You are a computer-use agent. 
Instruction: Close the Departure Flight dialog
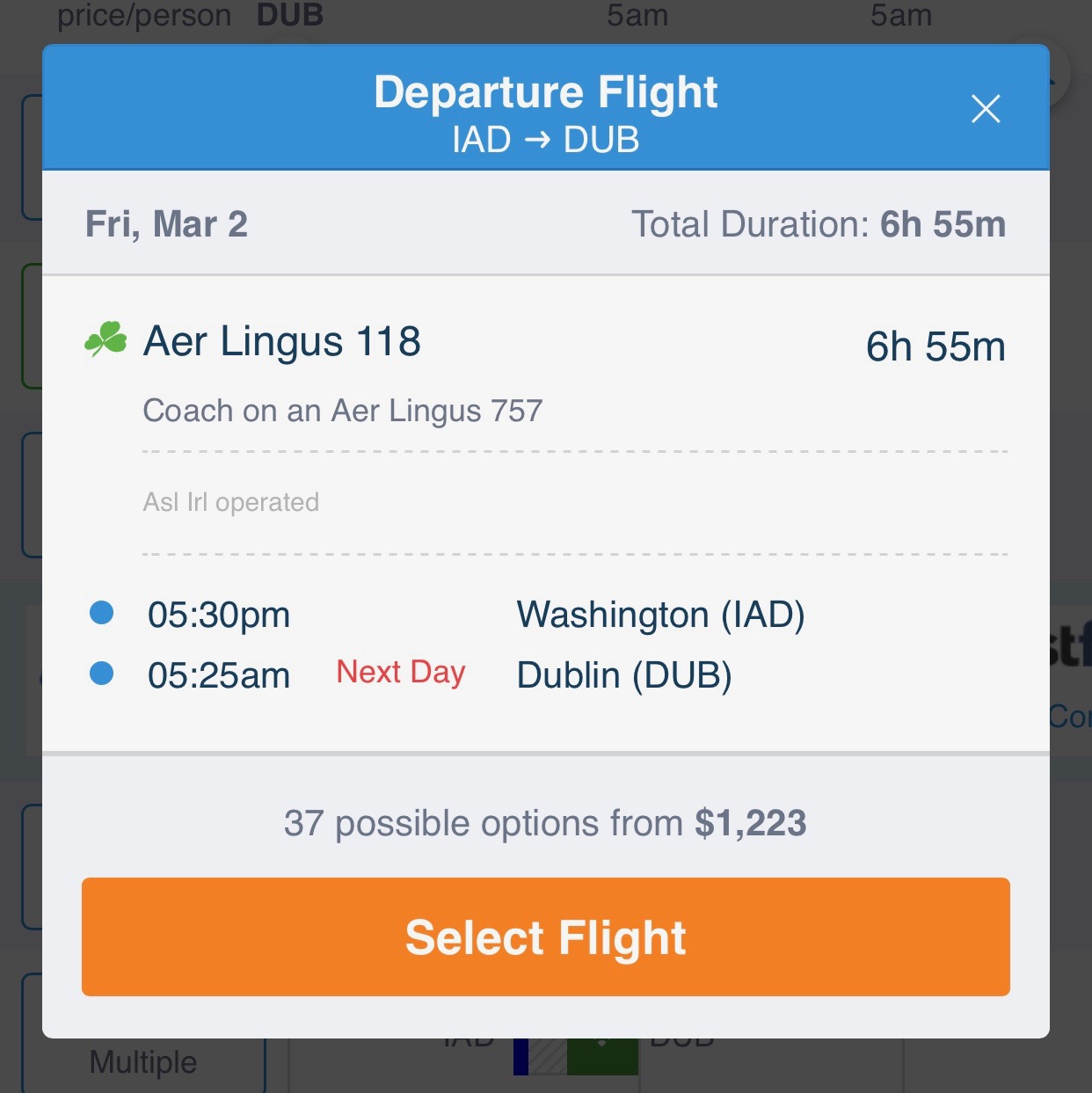[x=985, y=109]
